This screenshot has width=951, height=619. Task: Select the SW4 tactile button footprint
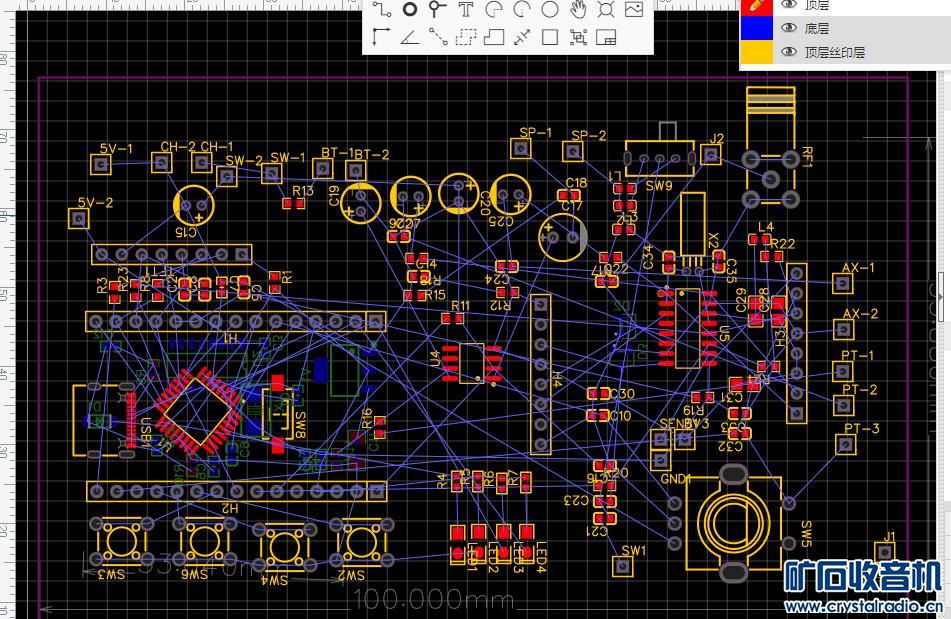coord(284,546)
